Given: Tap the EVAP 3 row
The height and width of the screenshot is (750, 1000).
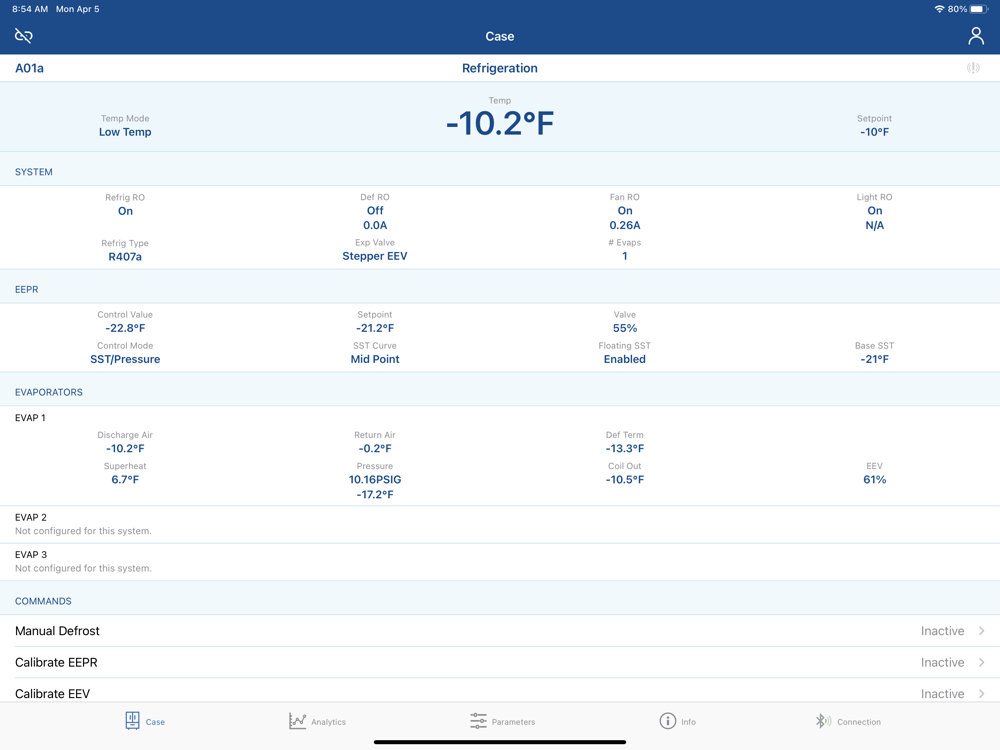Looking at the screenshot, I should click(x=500, y=562).
